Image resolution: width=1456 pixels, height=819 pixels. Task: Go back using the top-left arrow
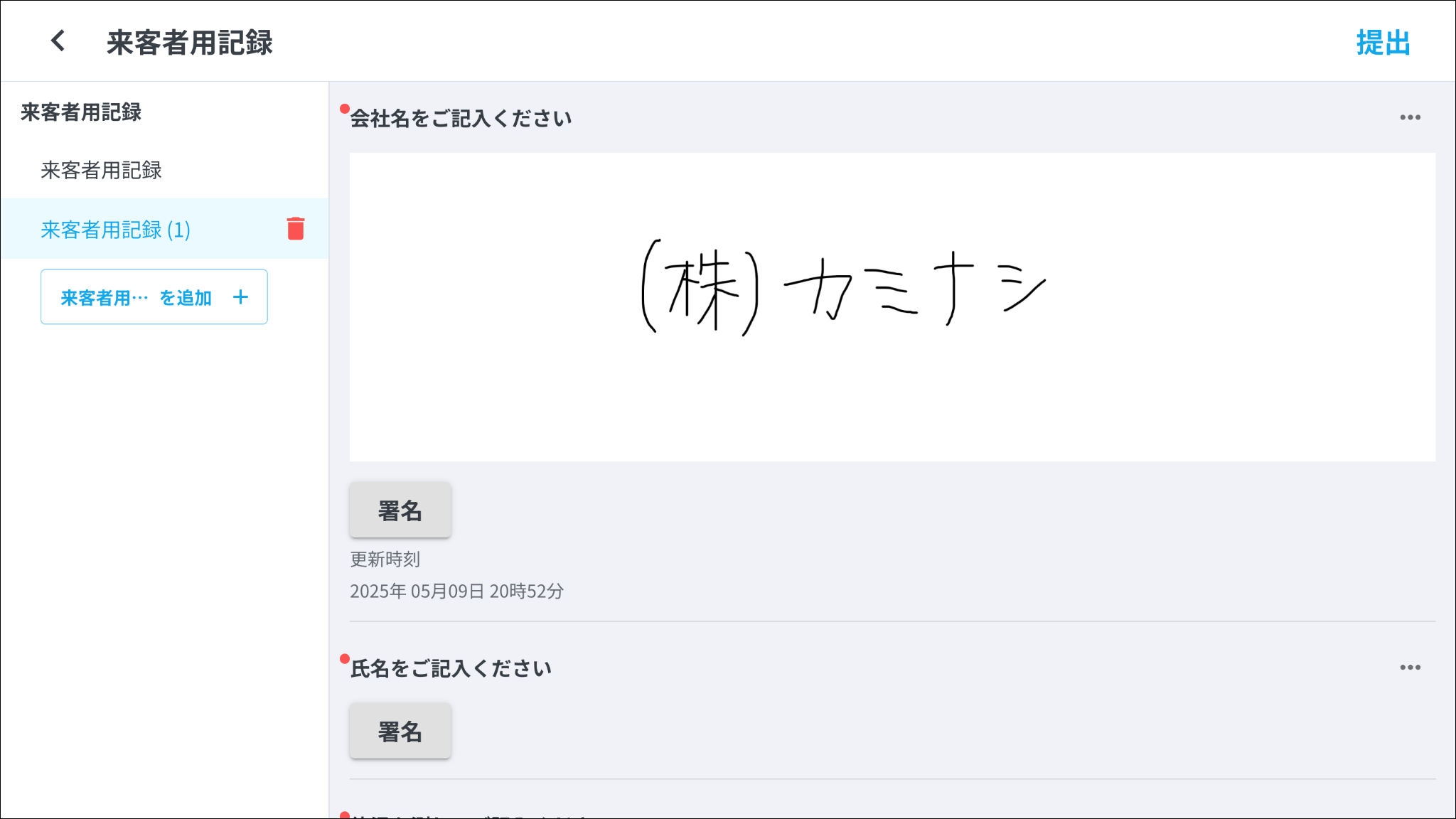(58, 41)
